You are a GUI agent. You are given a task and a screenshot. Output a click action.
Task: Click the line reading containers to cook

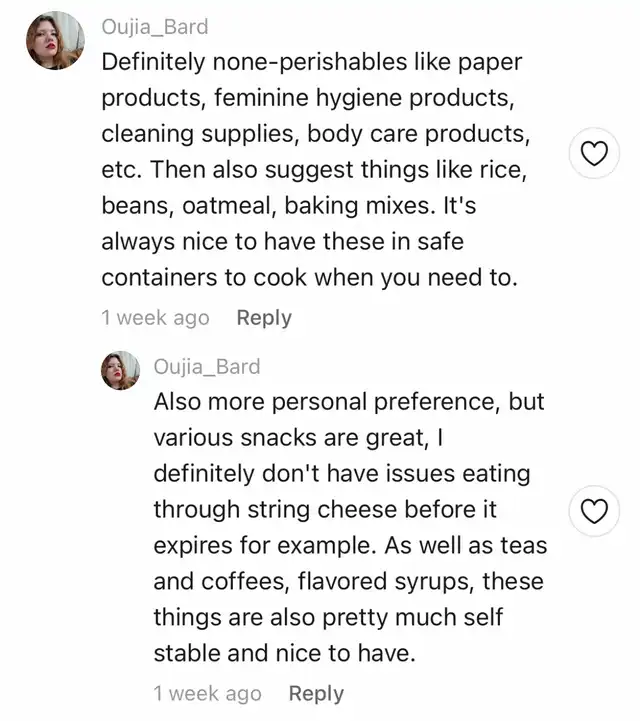click(309, 277)
